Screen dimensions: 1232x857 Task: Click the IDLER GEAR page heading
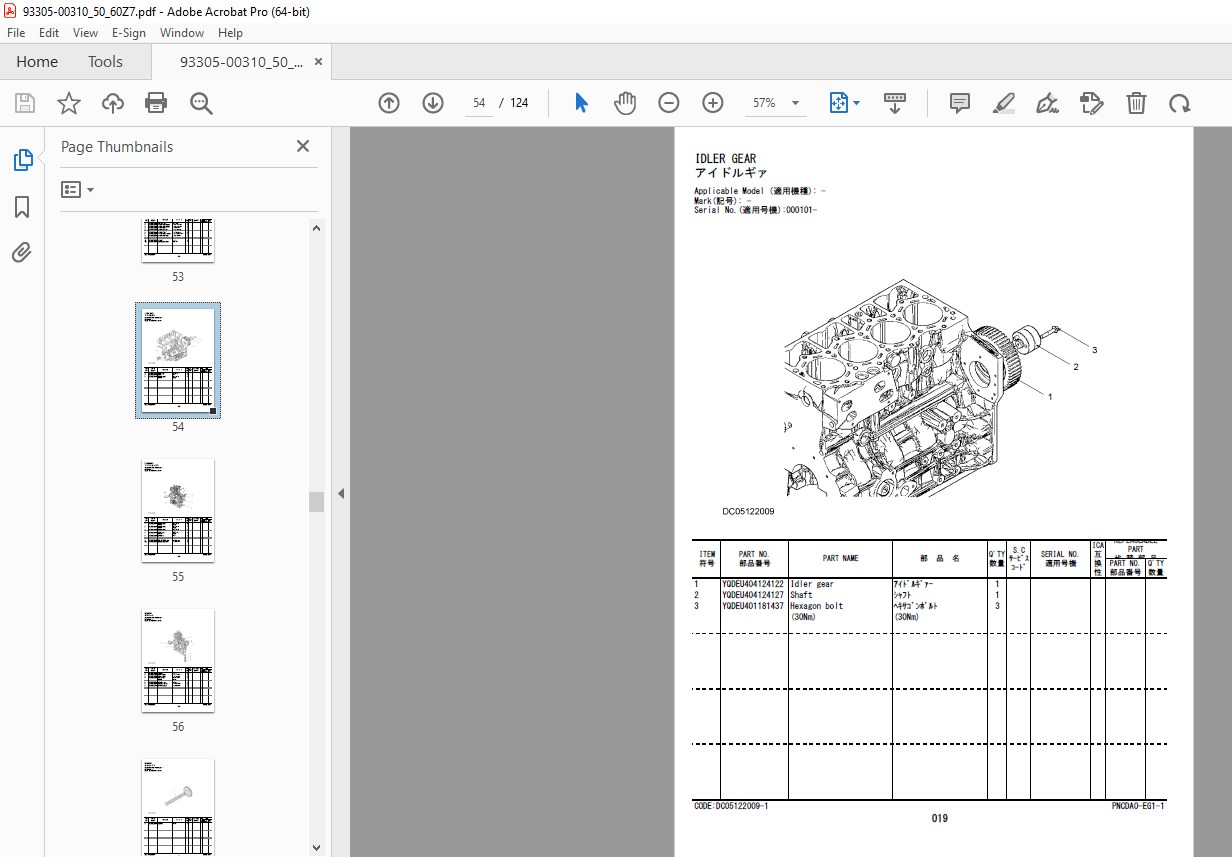[725, 159]
